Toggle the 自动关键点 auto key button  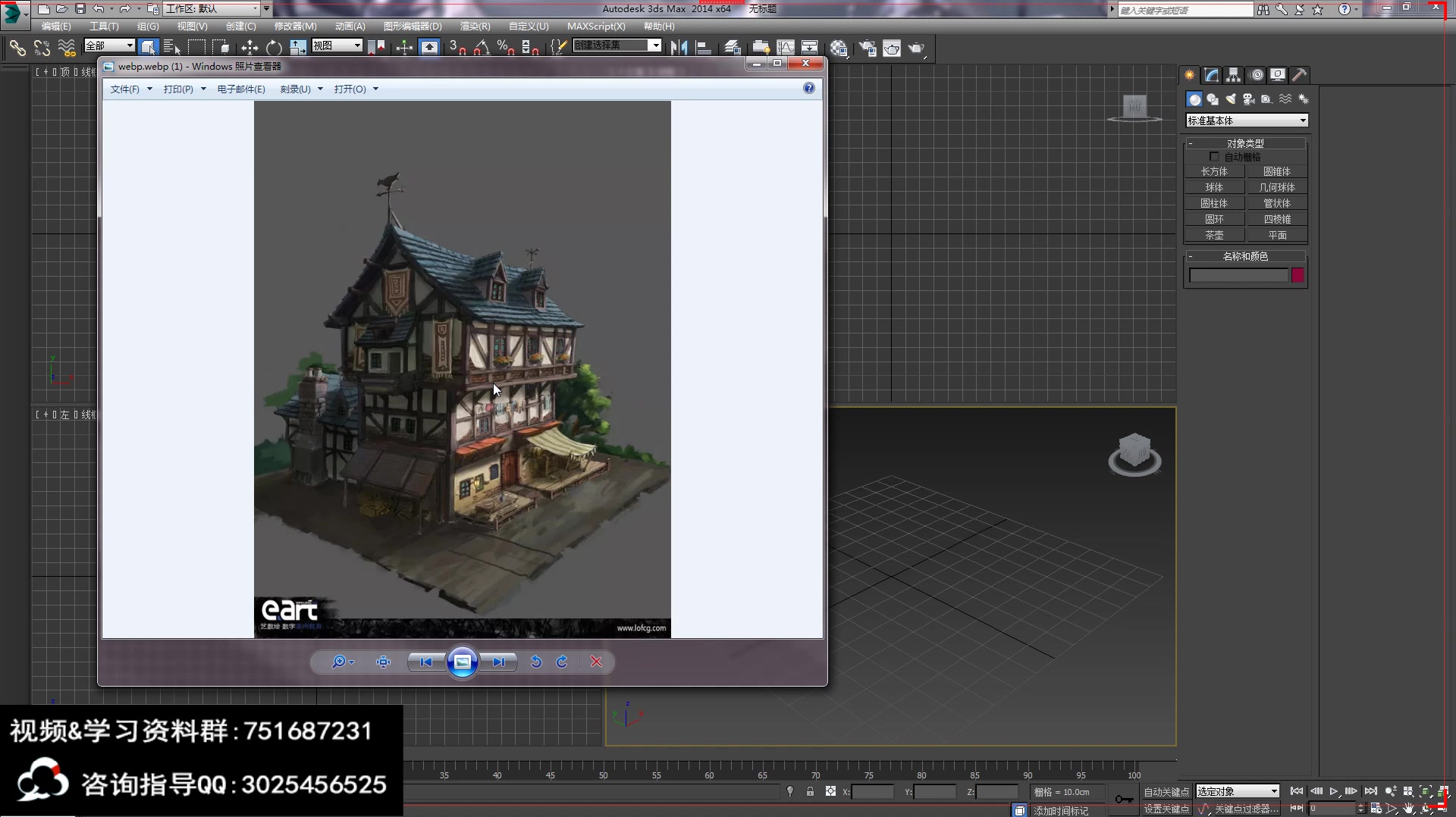(1166, 792)
